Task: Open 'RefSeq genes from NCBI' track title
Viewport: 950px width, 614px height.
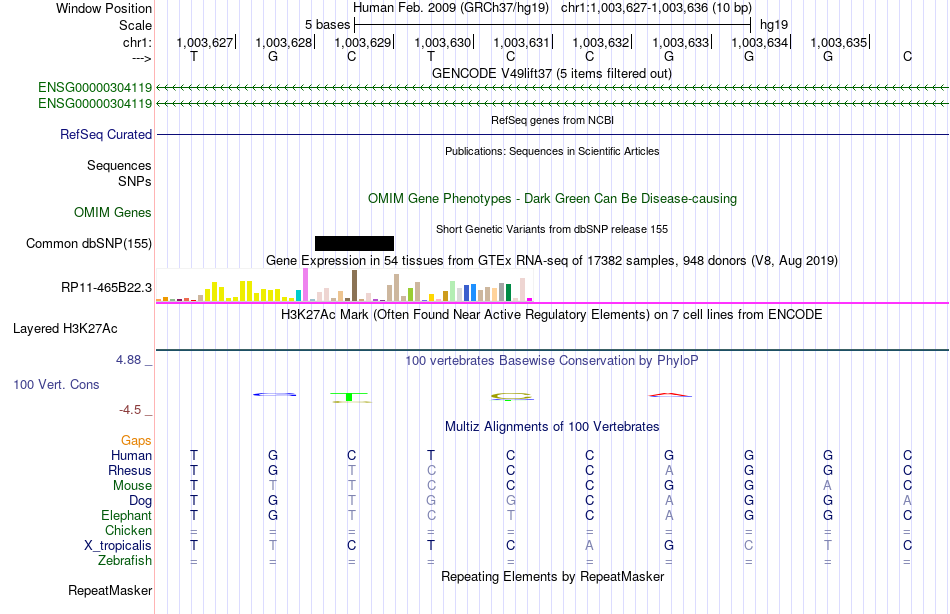Action: (552, 120)
